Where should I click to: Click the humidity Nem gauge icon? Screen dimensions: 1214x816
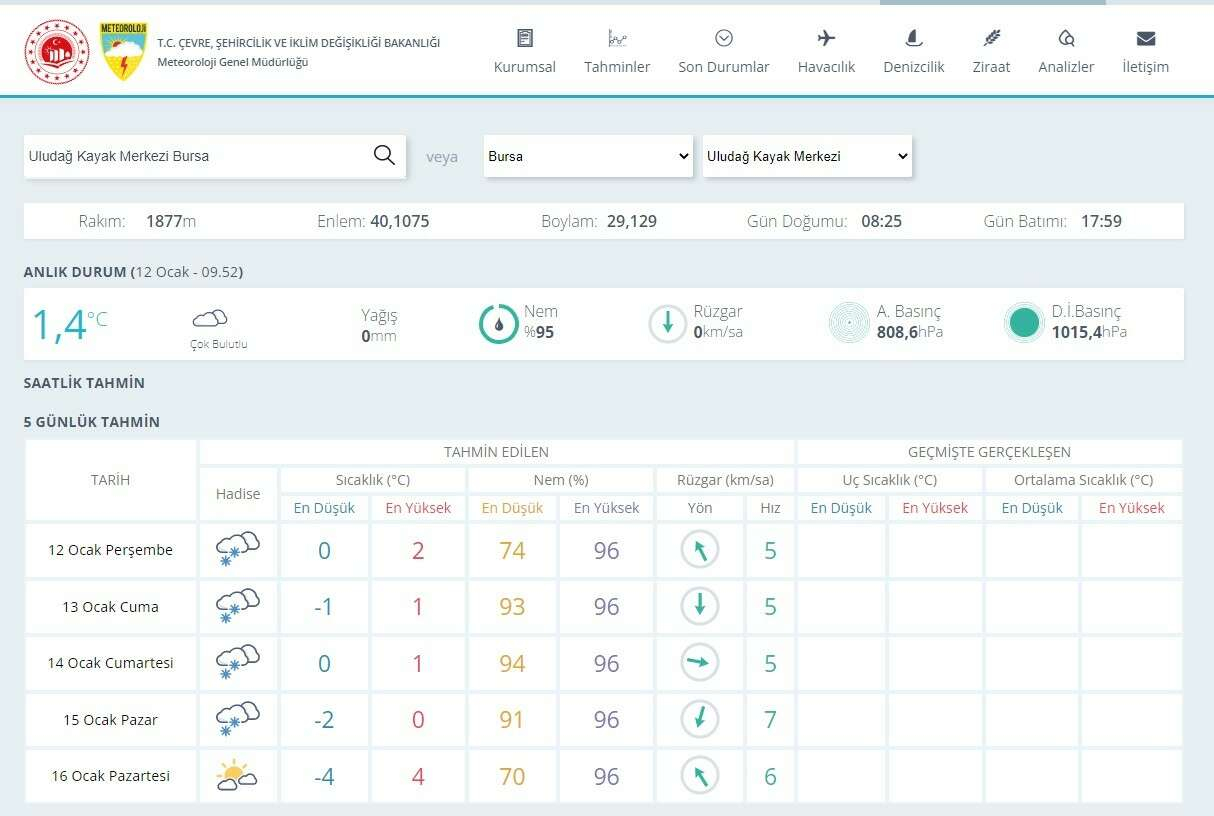pyautogui.click(x=498, y=323)
